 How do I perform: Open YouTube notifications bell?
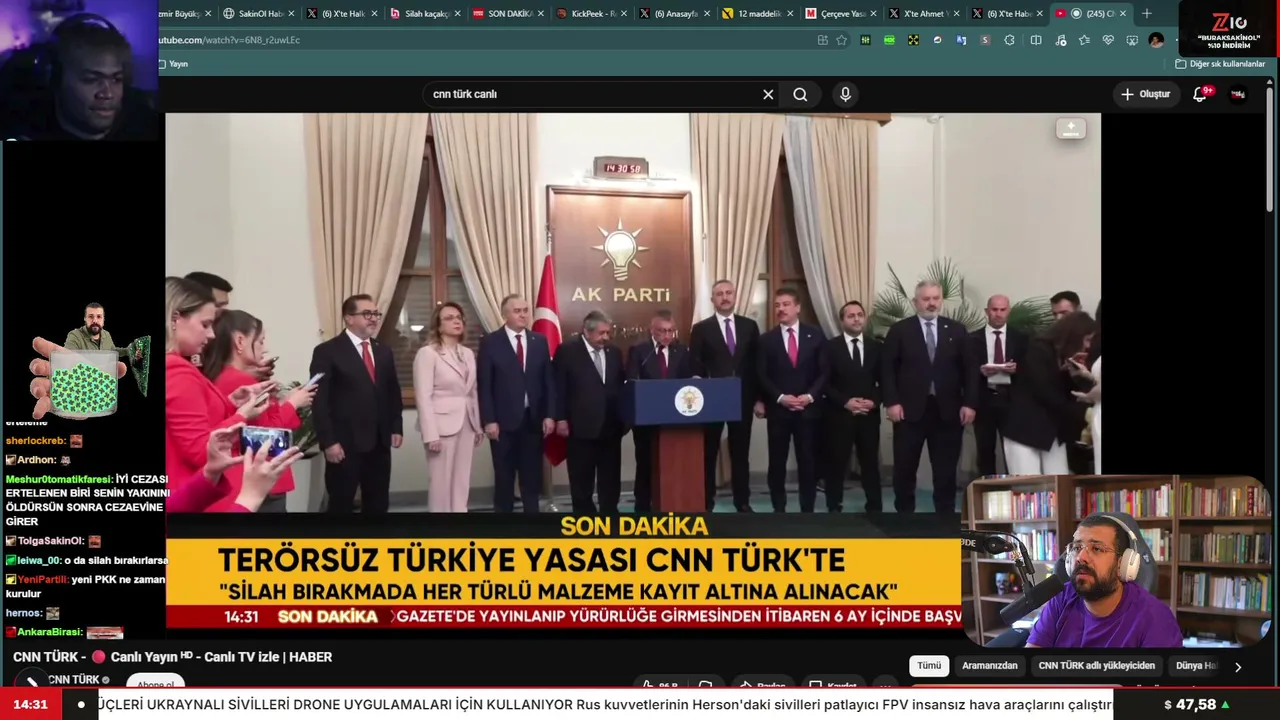click(1200, 94)
